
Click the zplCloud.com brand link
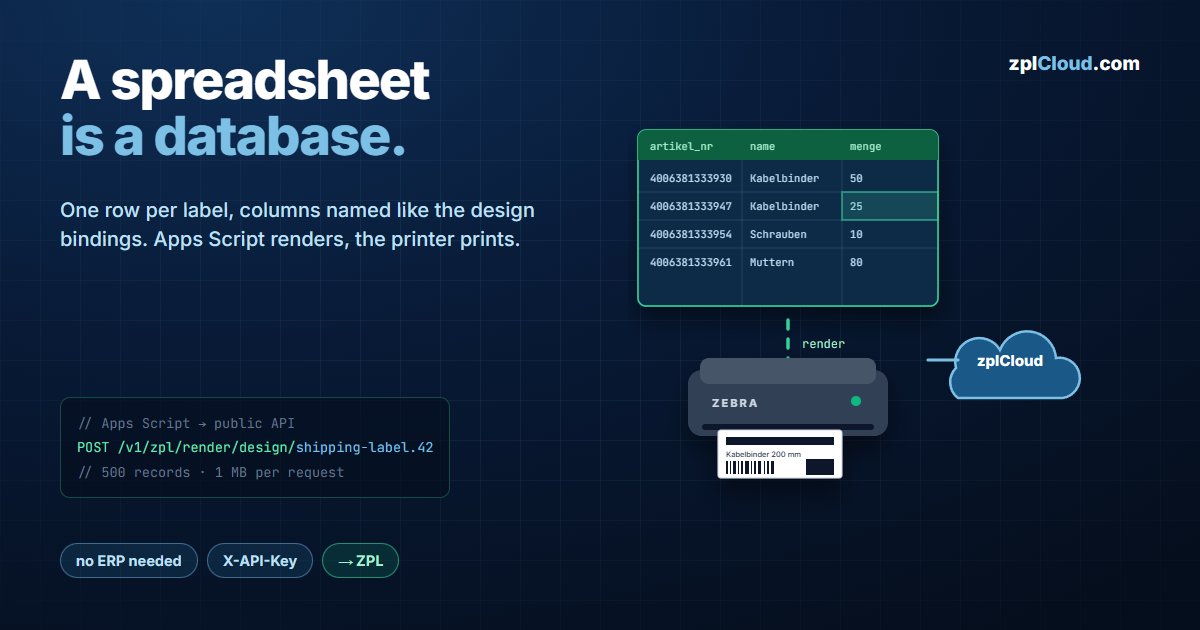point(1074,64)
